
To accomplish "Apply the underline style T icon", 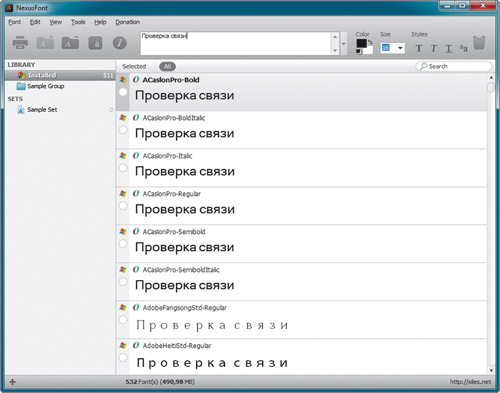I will pos(449,49).
